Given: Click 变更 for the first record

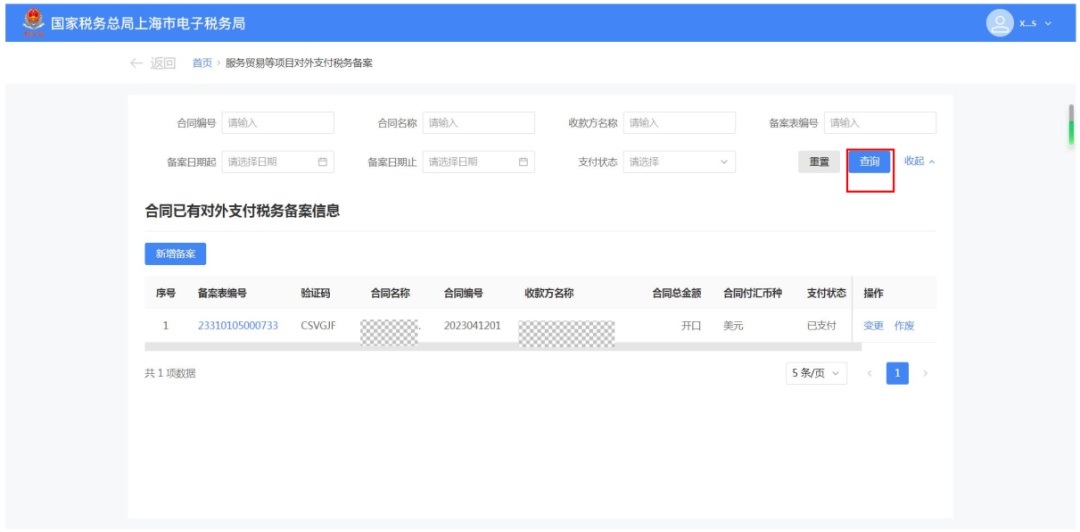Looking at the screenshot, I should pos(873,326).
